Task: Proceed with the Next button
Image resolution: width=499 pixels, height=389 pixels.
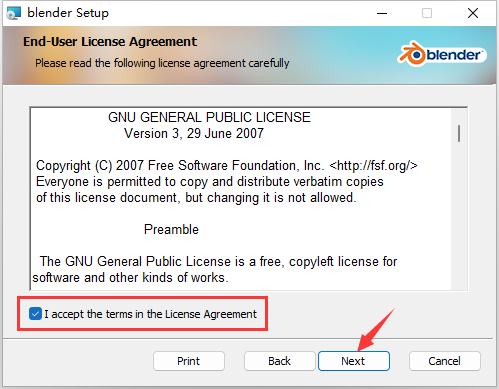Action: (x=354, y=361)
